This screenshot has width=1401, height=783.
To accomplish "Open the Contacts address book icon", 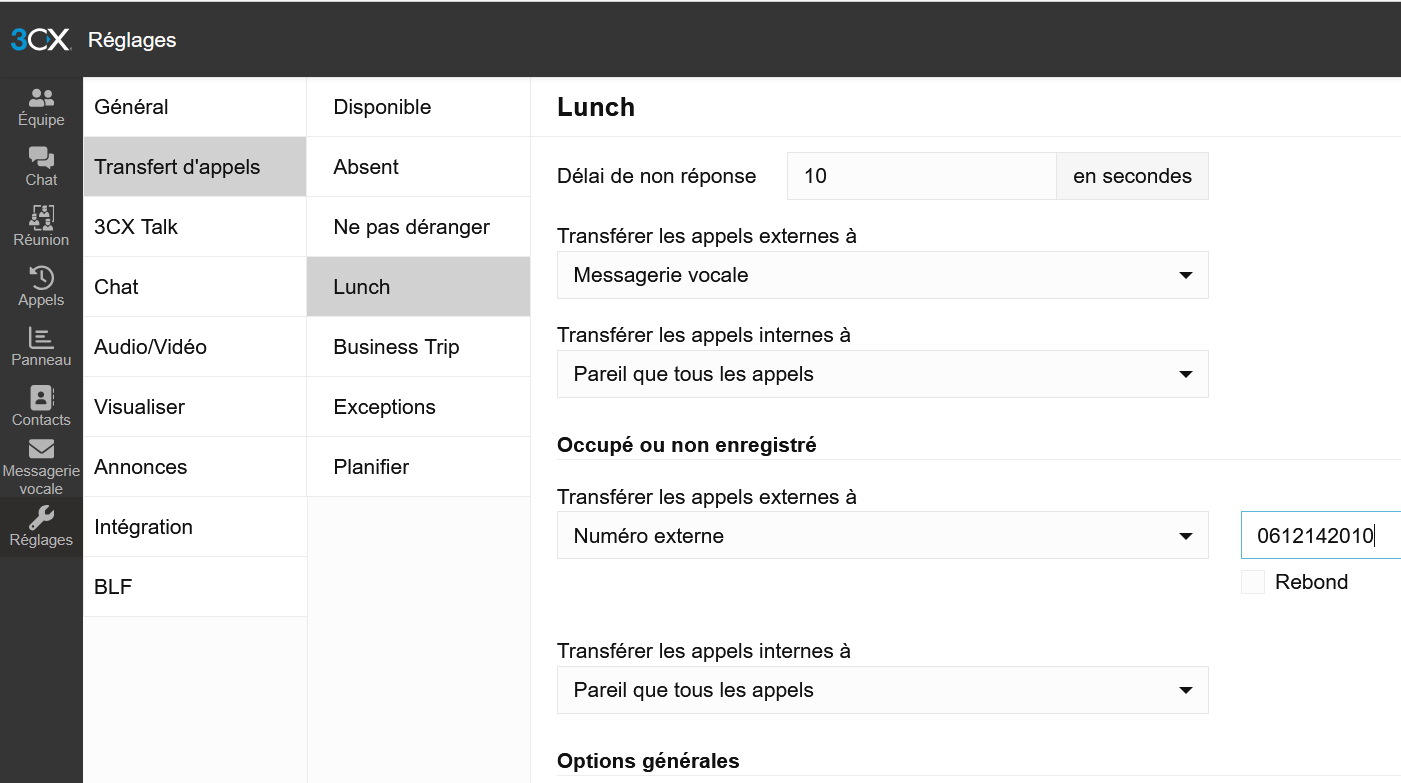I will tap(41, 399).
